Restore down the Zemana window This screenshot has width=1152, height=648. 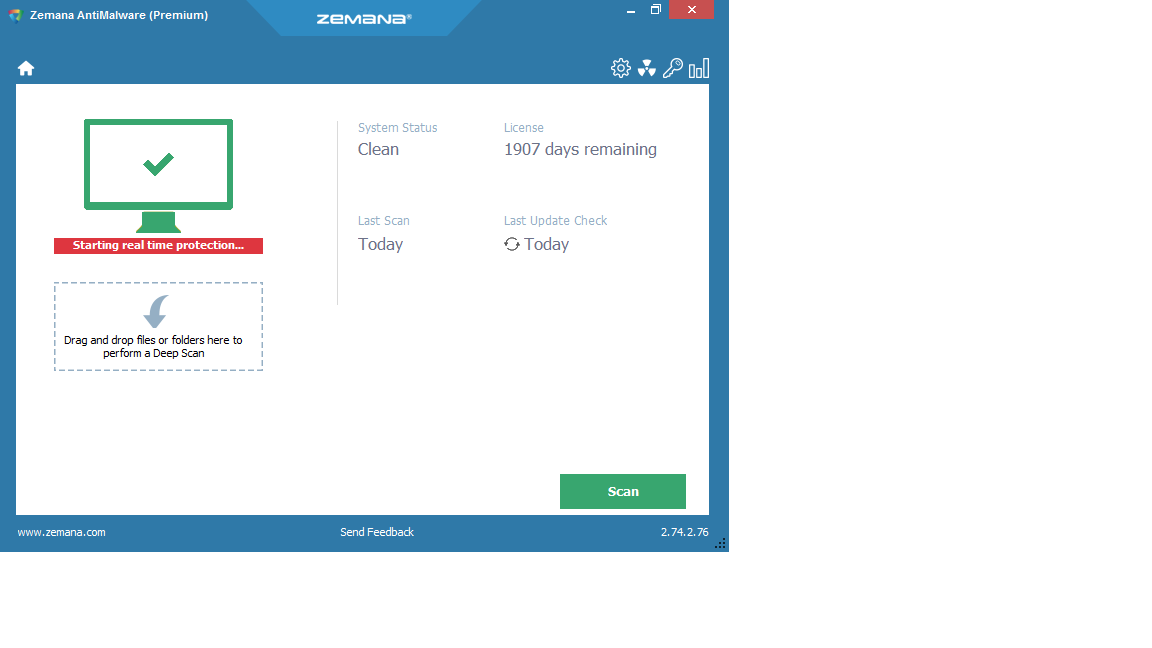655,10
